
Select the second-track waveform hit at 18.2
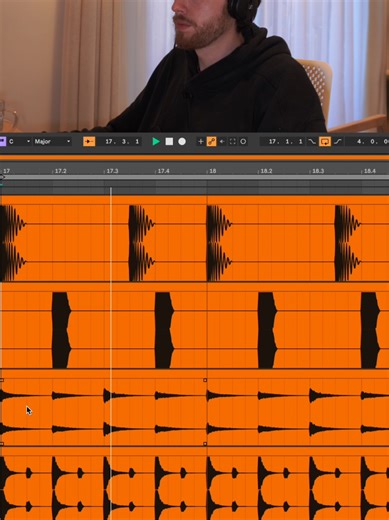267,330
